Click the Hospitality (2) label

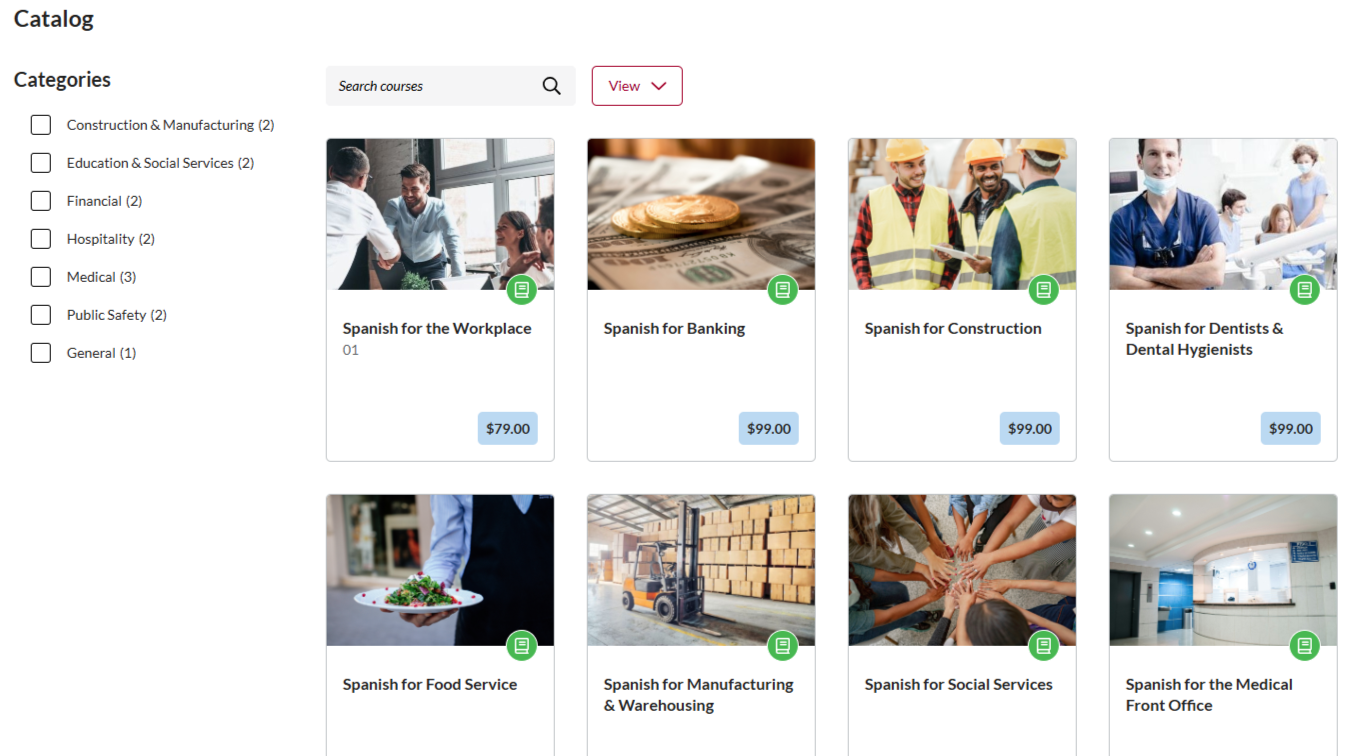tap(110, 239)
